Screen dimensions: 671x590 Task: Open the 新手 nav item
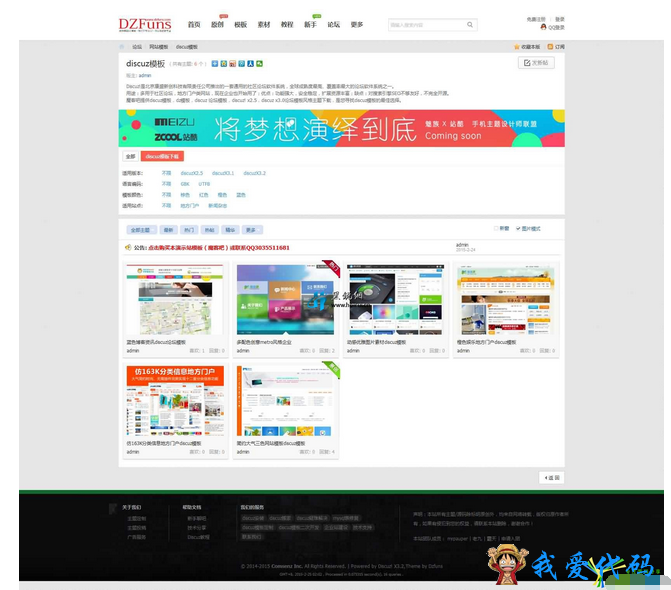(310, 25)
